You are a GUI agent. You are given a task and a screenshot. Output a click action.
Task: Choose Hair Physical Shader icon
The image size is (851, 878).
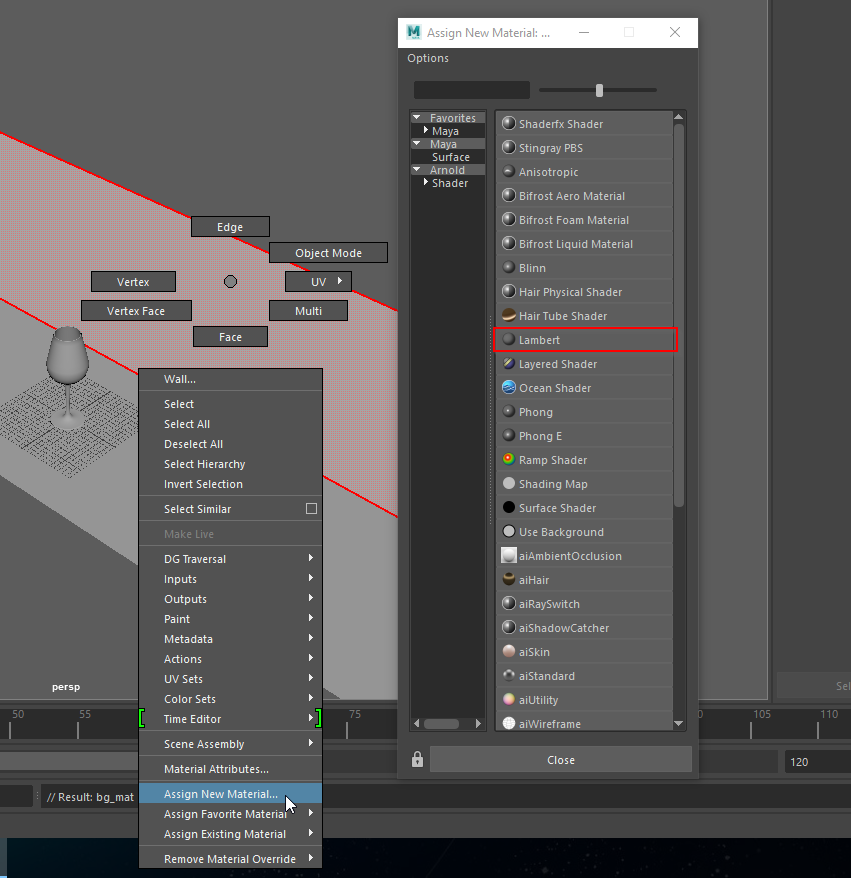[508, 292]
